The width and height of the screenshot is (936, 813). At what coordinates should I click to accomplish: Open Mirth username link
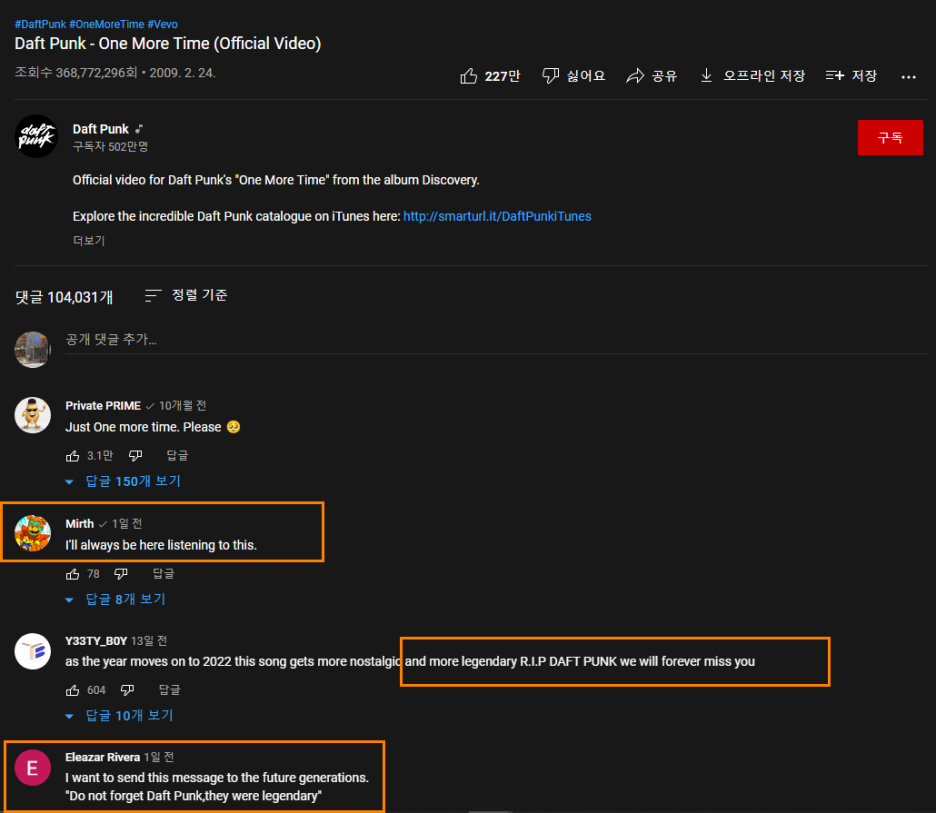tap(79, 524)
